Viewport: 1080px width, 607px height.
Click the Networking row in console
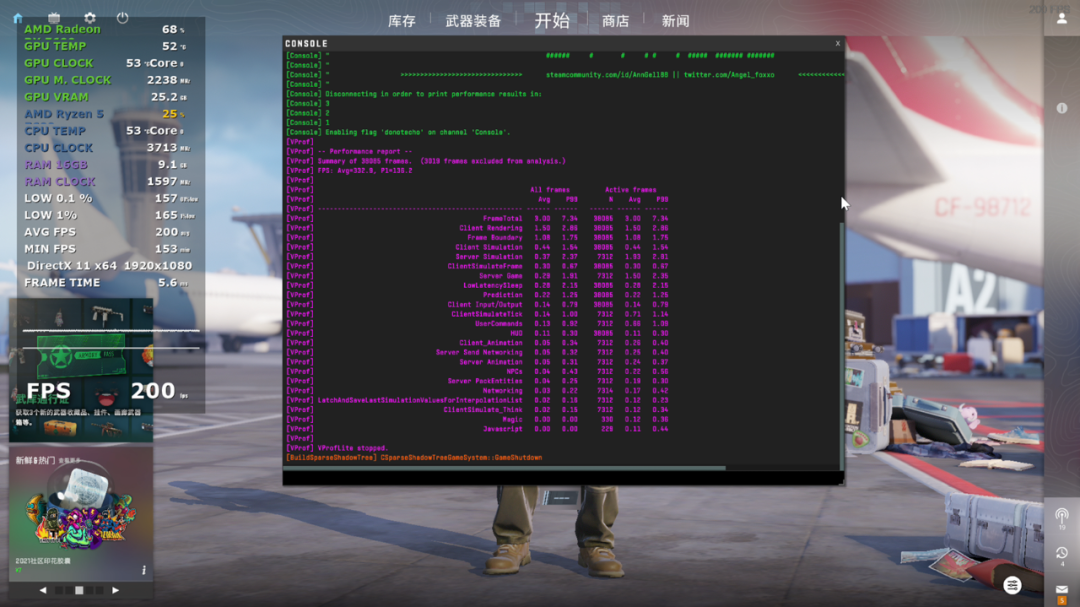477,391
